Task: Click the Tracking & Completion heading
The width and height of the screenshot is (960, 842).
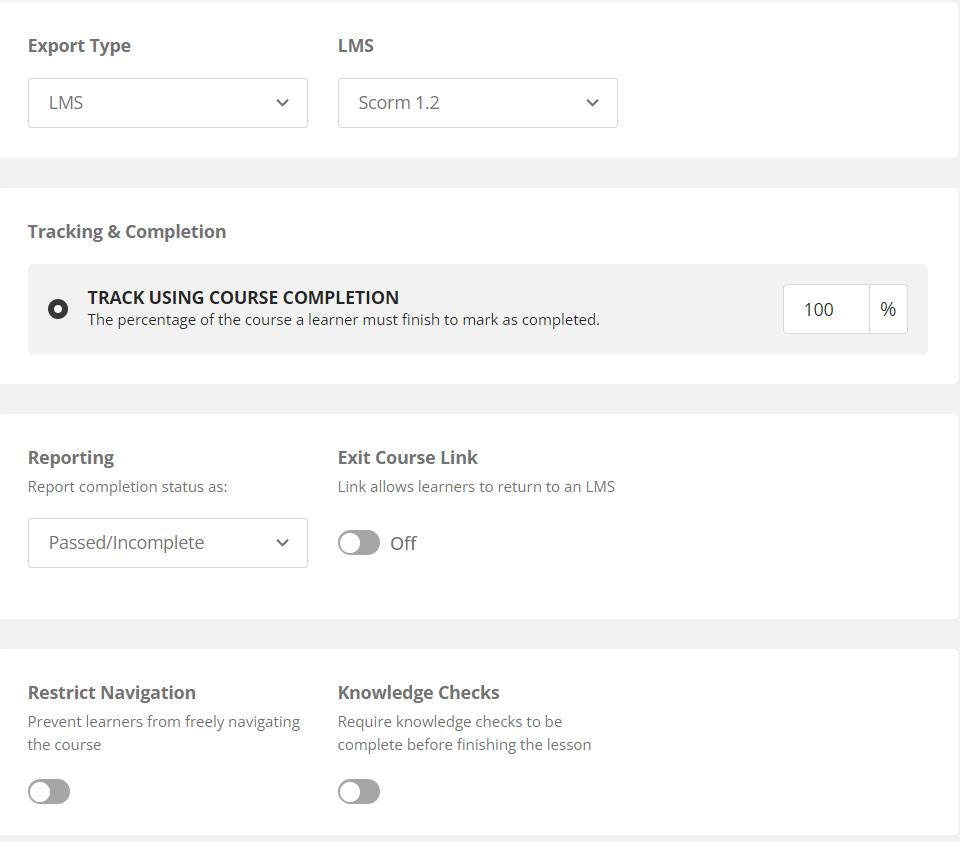Action: (x=127, y=231)
